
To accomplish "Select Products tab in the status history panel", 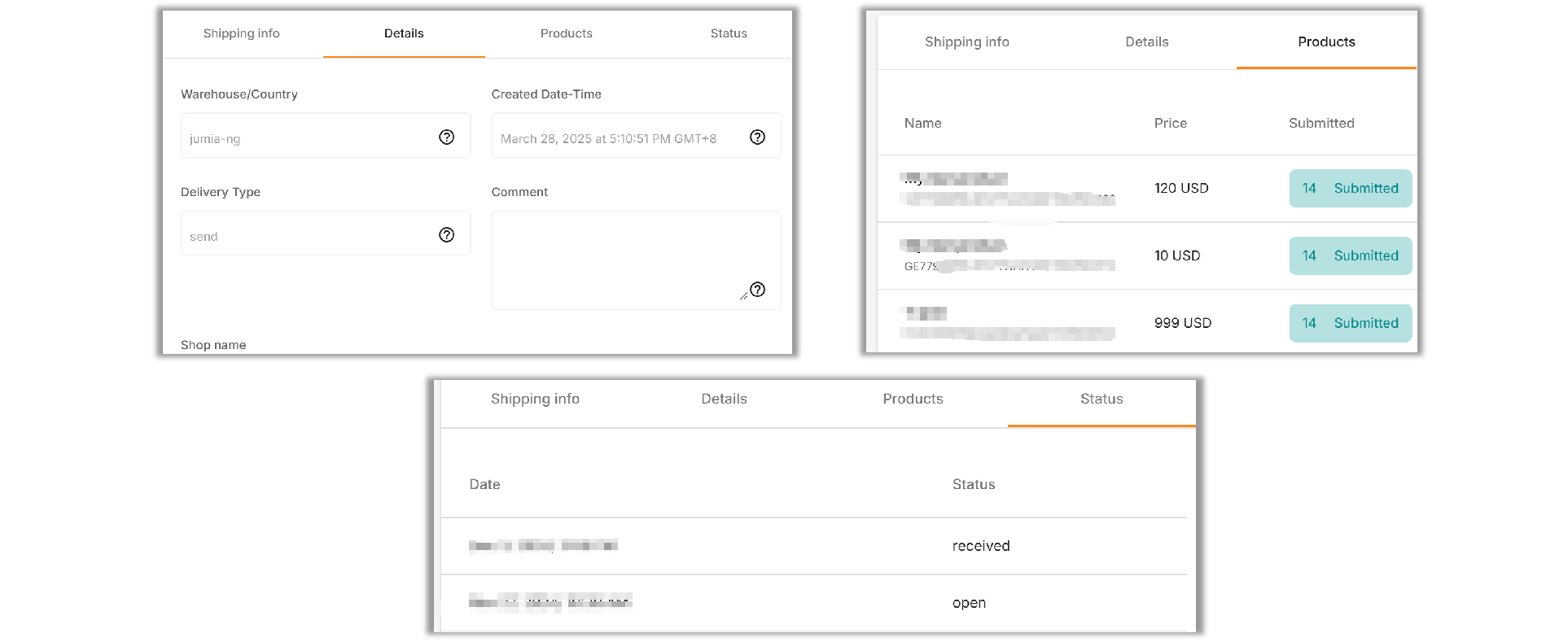I will [913, 399].
